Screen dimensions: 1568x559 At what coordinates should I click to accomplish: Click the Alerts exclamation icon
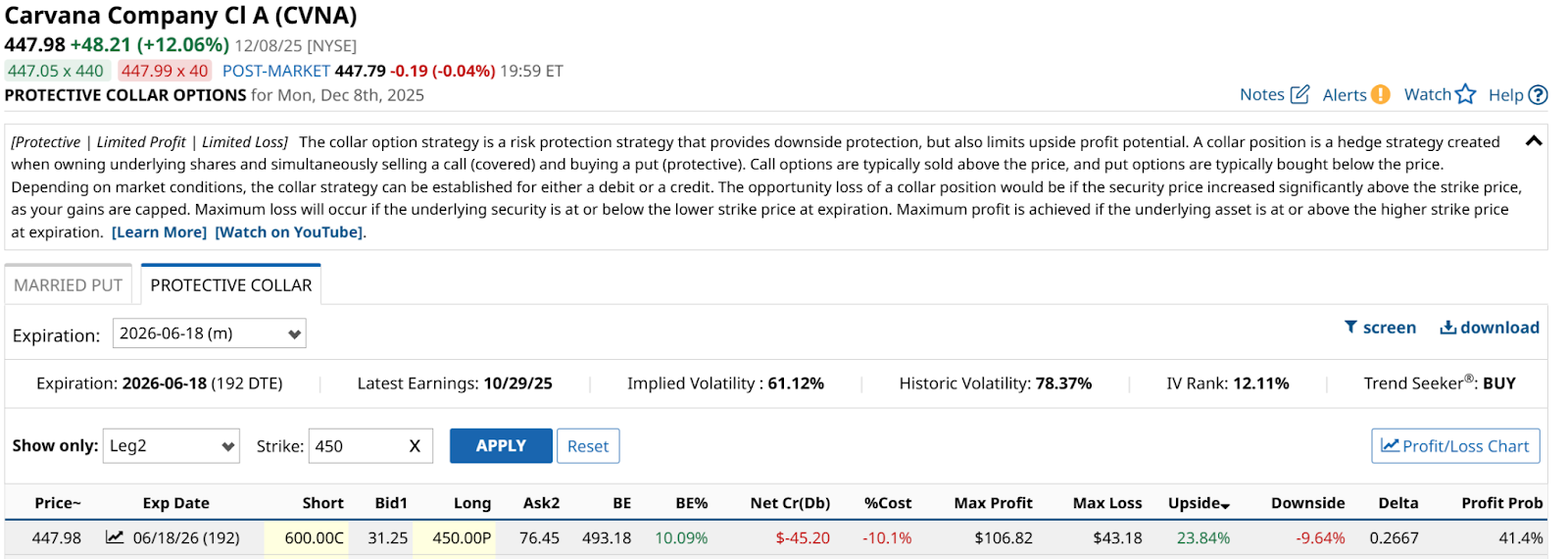pyautogui.click(x=1380, y=94)
